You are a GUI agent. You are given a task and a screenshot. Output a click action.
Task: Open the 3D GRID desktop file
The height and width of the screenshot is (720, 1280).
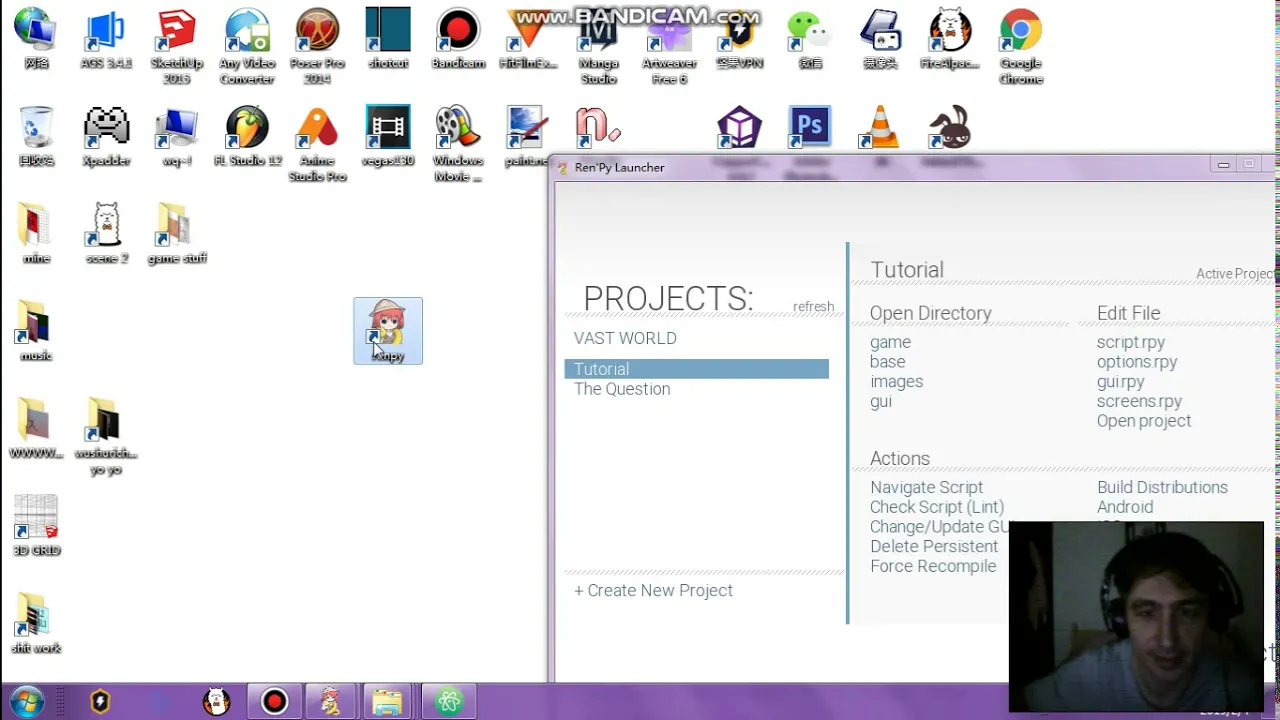pyautogui.click(x=36, y=526)
